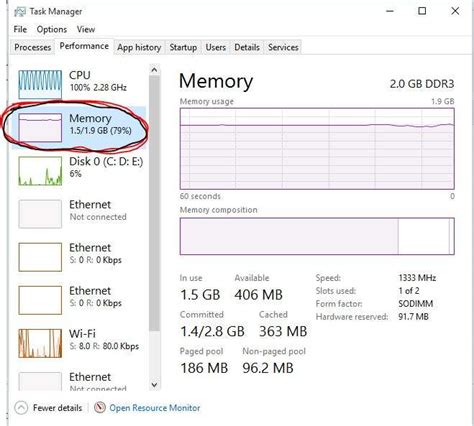This screenshot has width=474, height=426.
Task: Go to the Startup tab
Action: [183, 47]
